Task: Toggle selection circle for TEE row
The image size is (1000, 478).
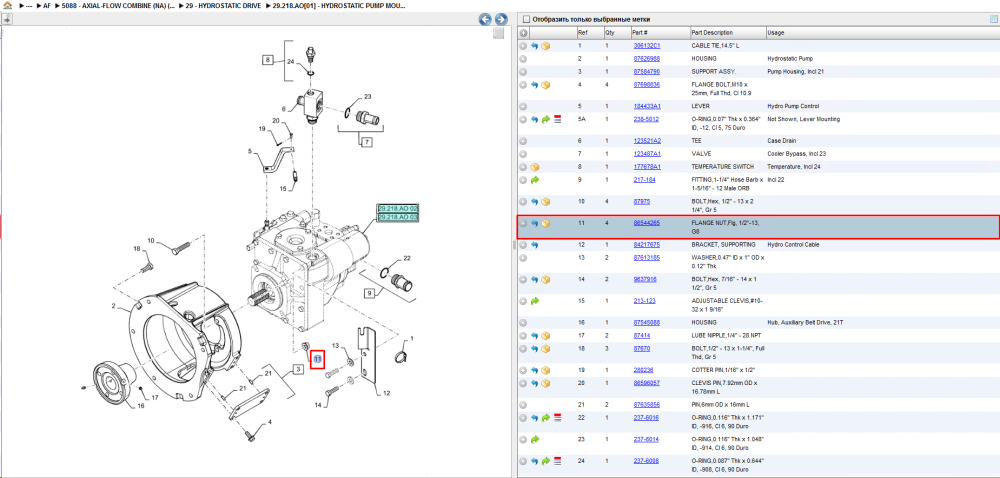Action: click(523, 141)
